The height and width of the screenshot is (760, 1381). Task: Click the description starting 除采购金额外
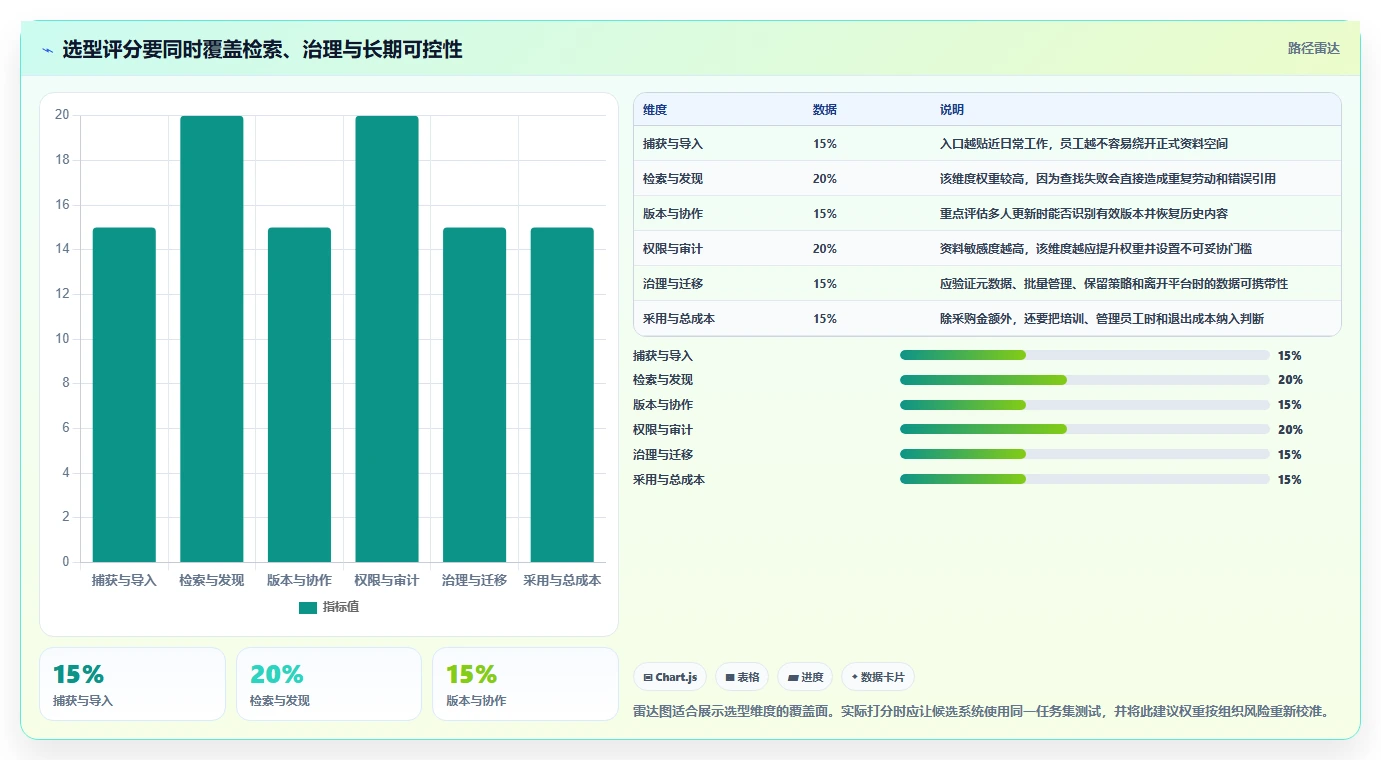(1102, 319)
